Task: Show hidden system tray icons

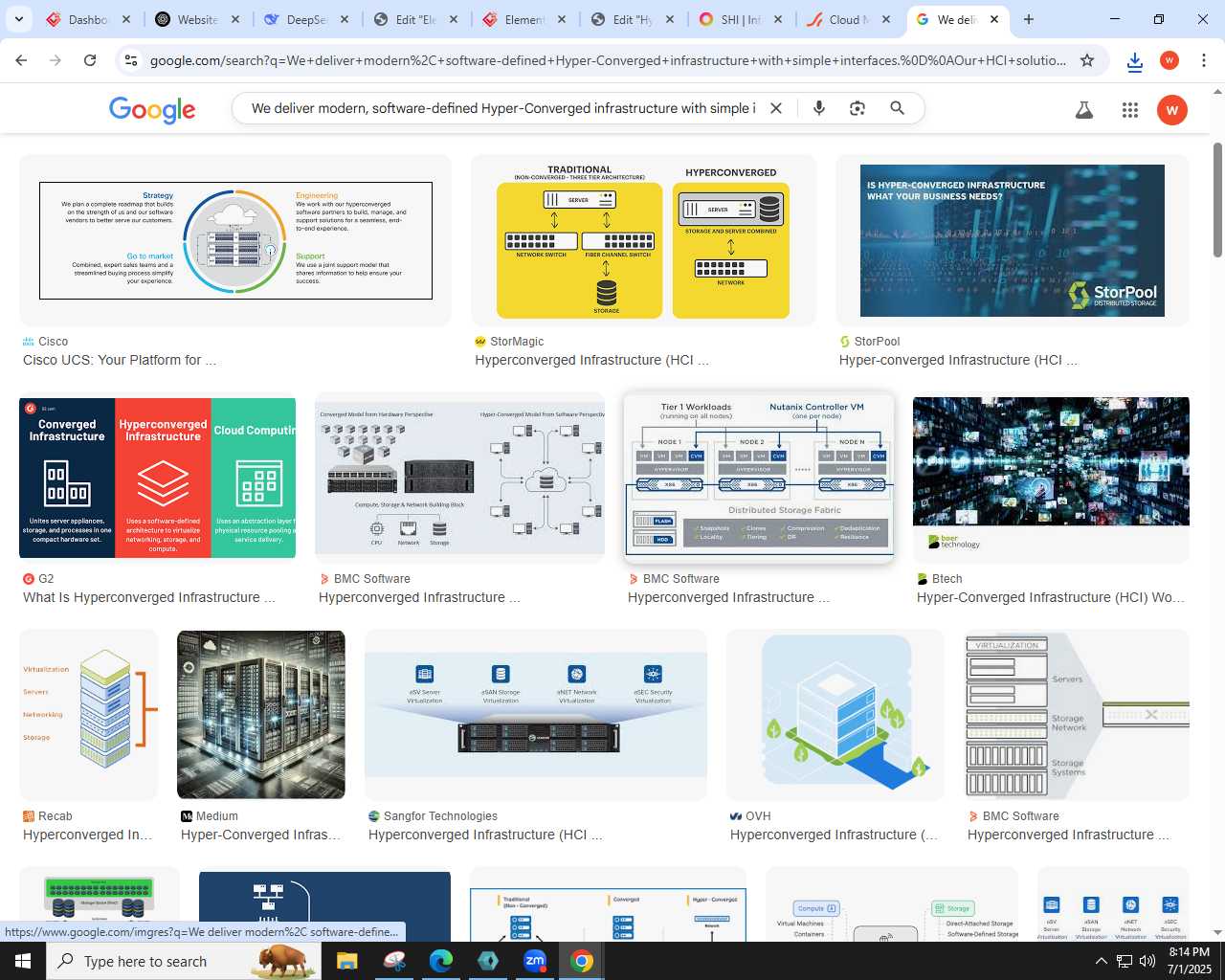Action: [1101, 961]
